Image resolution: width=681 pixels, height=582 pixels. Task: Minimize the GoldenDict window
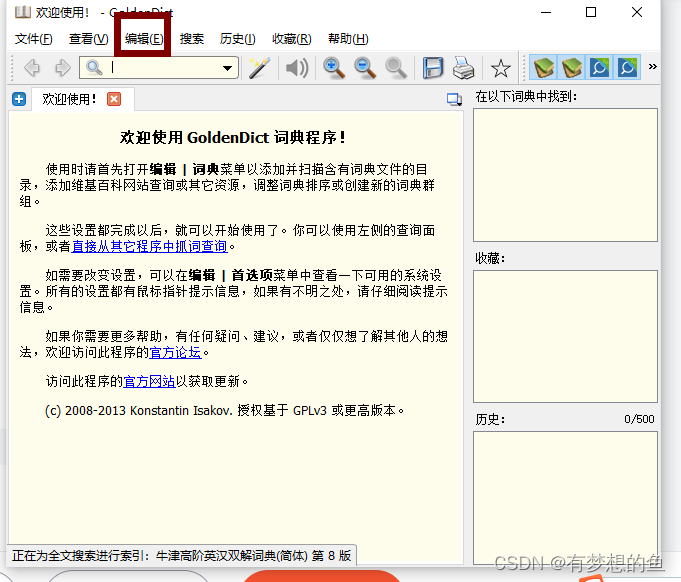pos(546,12)
